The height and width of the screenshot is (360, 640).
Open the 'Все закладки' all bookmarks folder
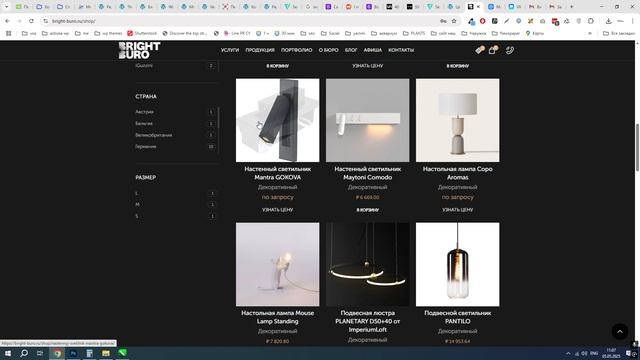pos(619,33)
